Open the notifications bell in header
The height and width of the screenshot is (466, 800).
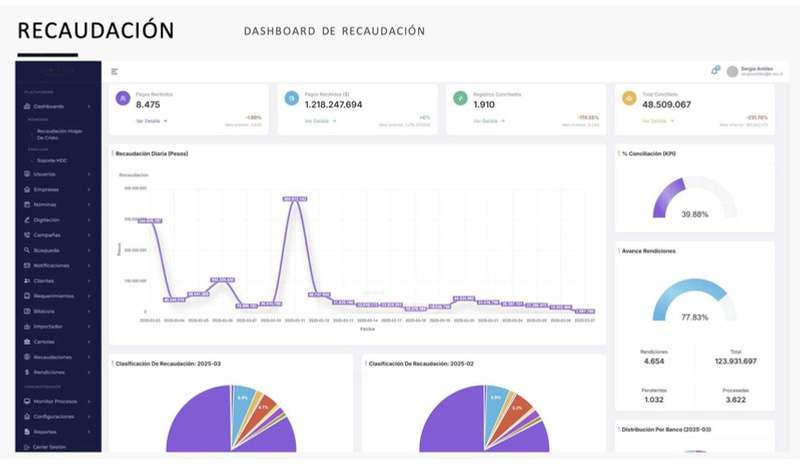click(715, 71)
